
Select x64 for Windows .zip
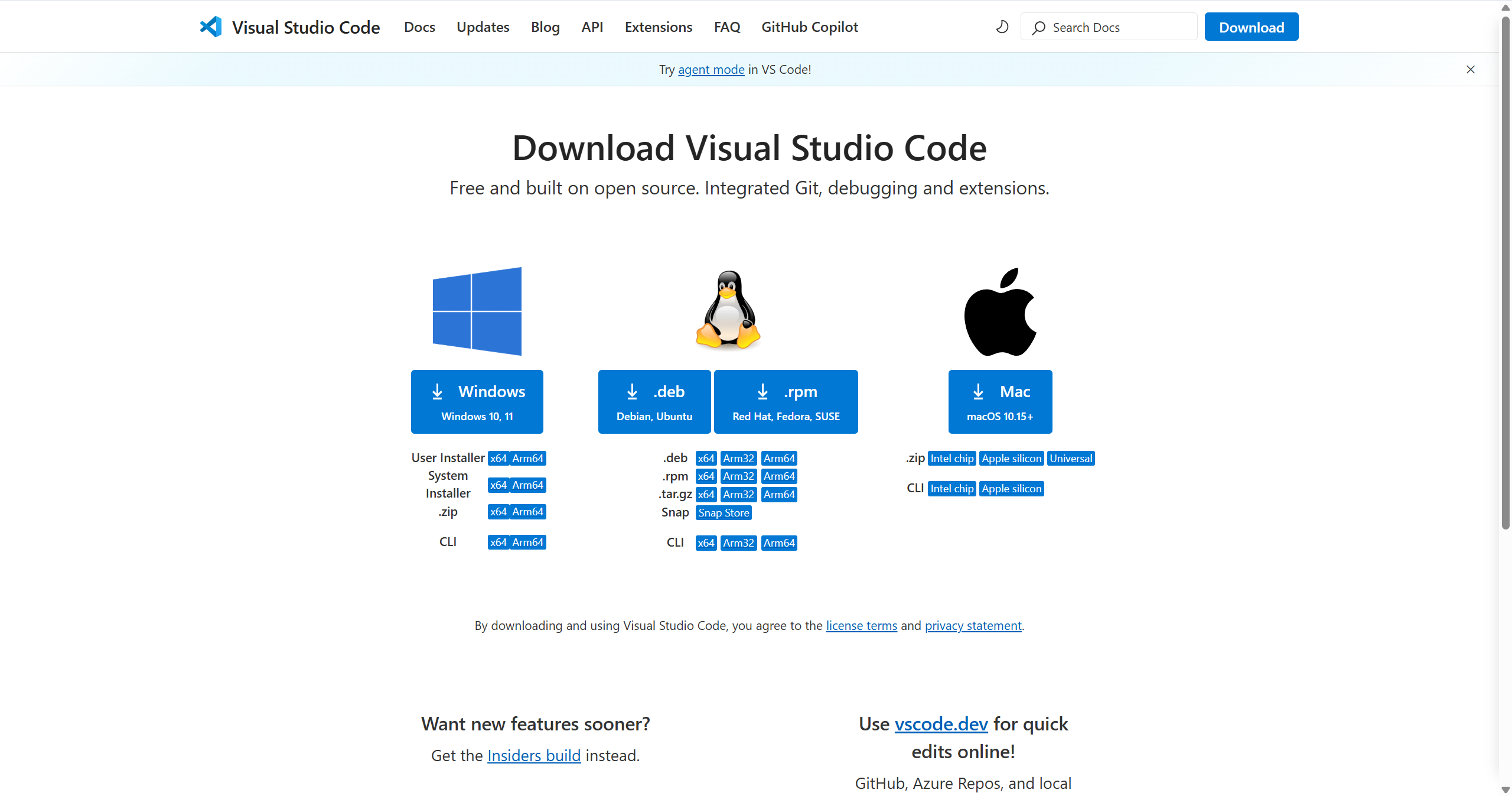coord(498,512)
